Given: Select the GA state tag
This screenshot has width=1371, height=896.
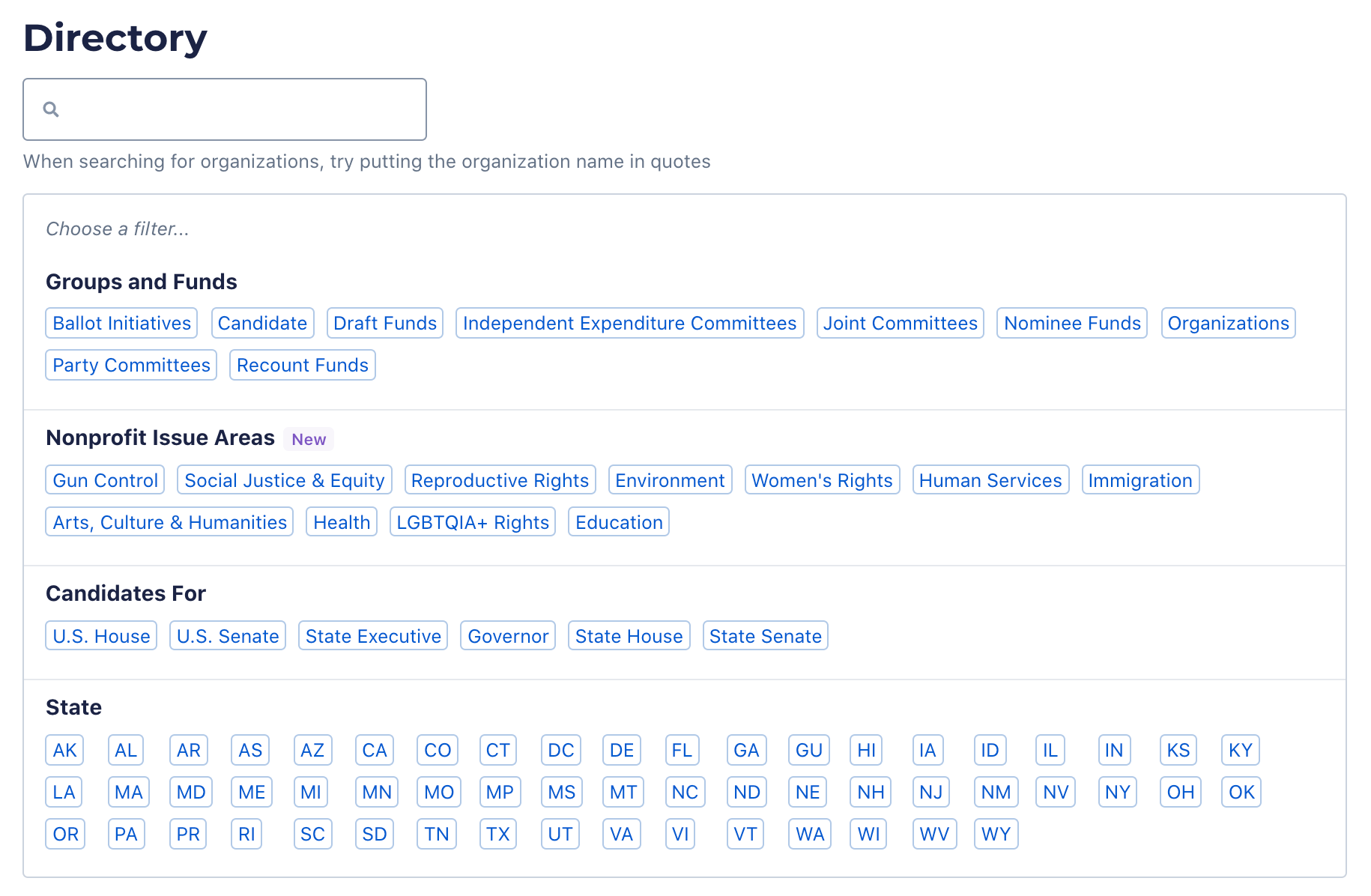Looking at the screenshot, I should click(746, 750).
